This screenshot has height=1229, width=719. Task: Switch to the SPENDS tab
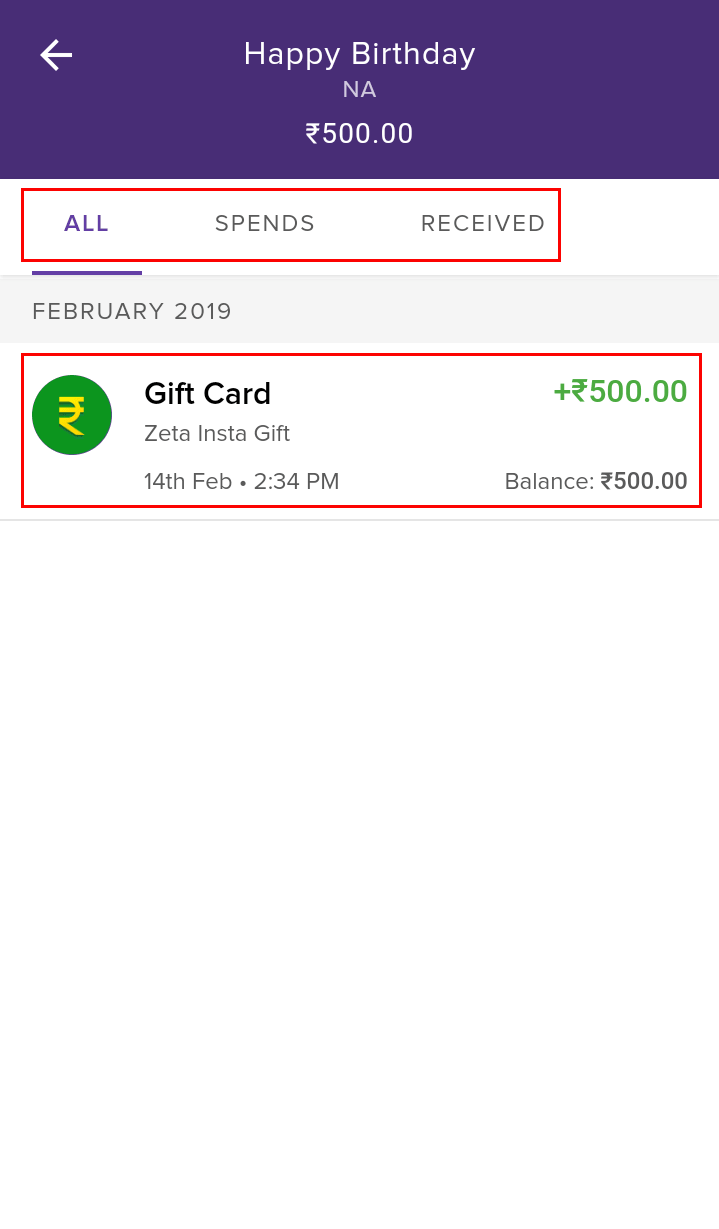pyautogui.click(x=265, y=224)
